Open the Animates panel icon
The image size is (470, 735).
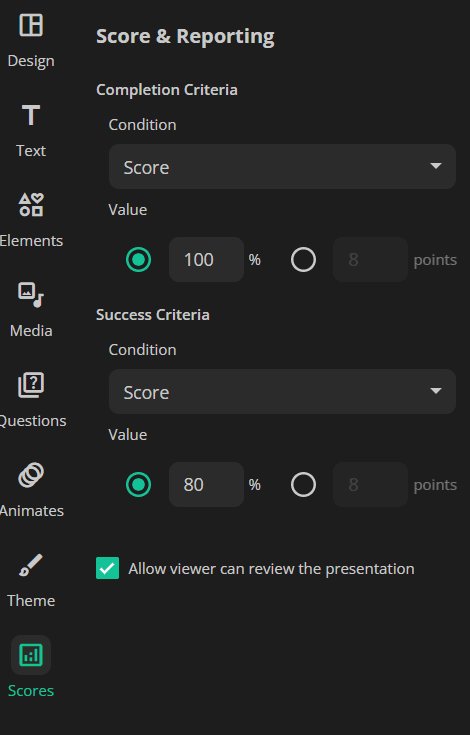coord(31,475)
